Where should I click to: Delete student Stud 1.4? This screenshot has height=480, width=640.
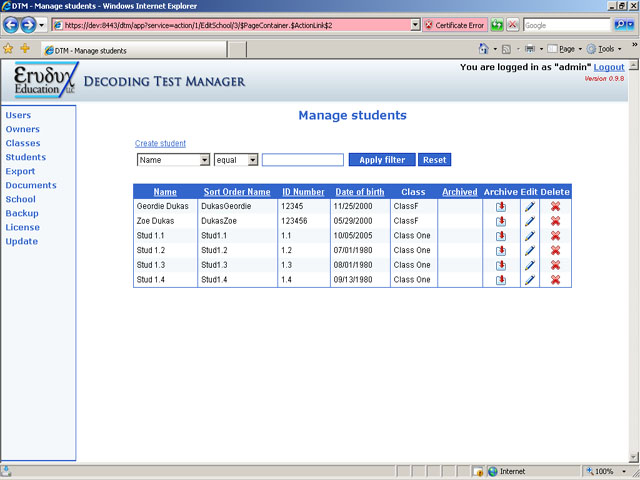click(x=555, y=280)
